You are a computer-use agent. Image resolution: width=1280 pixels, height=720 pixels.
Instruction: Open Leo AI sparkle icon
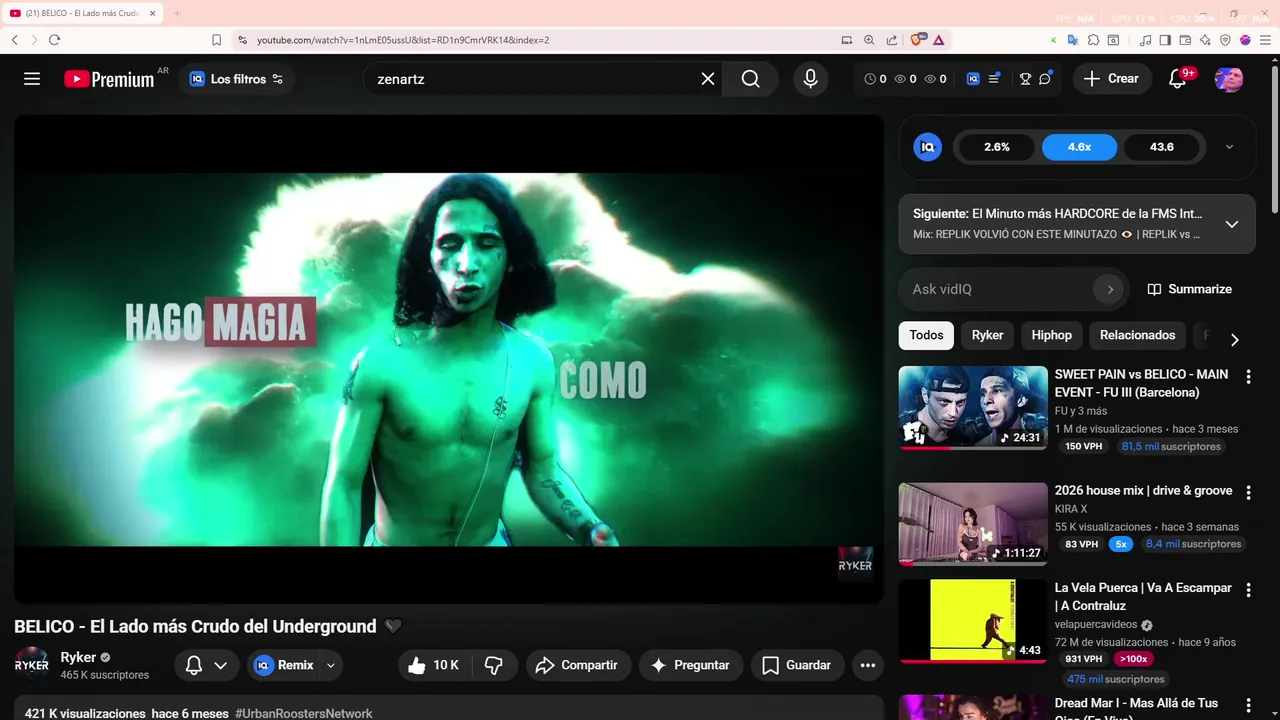[1205, 40]
